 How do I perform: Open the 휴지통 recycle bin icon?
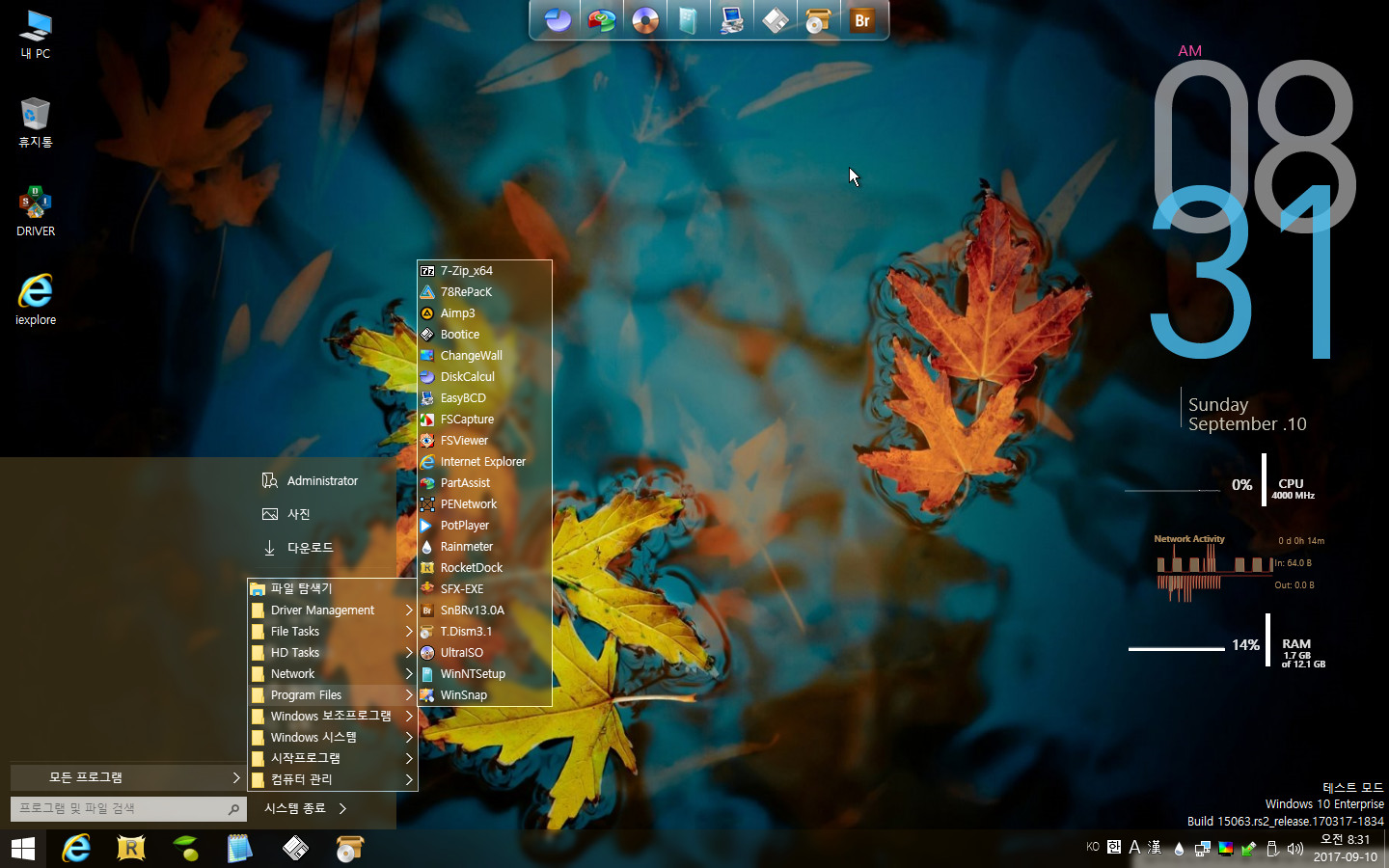pos(36,122)
